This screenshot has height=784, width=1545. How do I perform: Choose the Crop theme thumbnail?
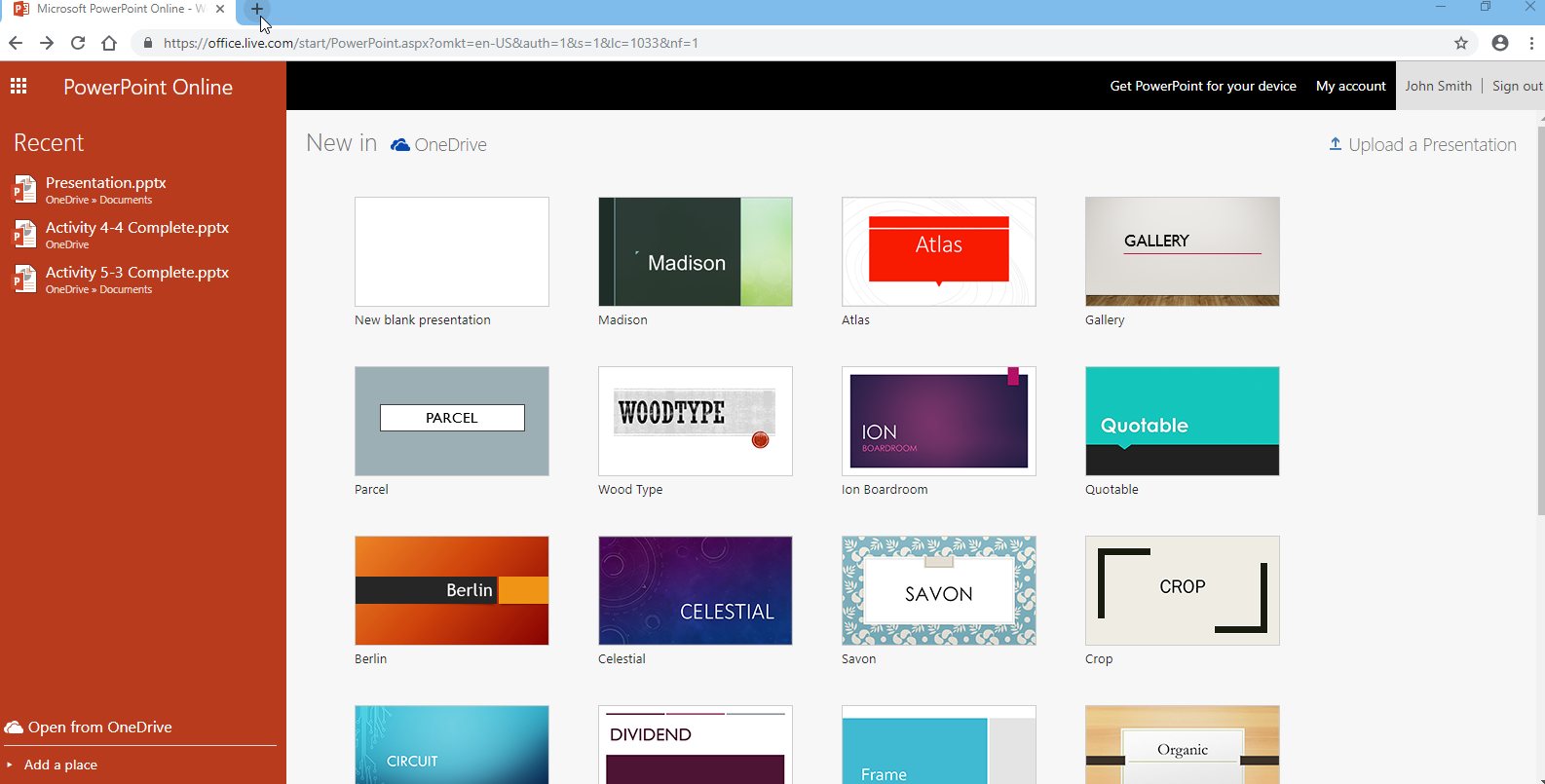tap(1183, 590)
